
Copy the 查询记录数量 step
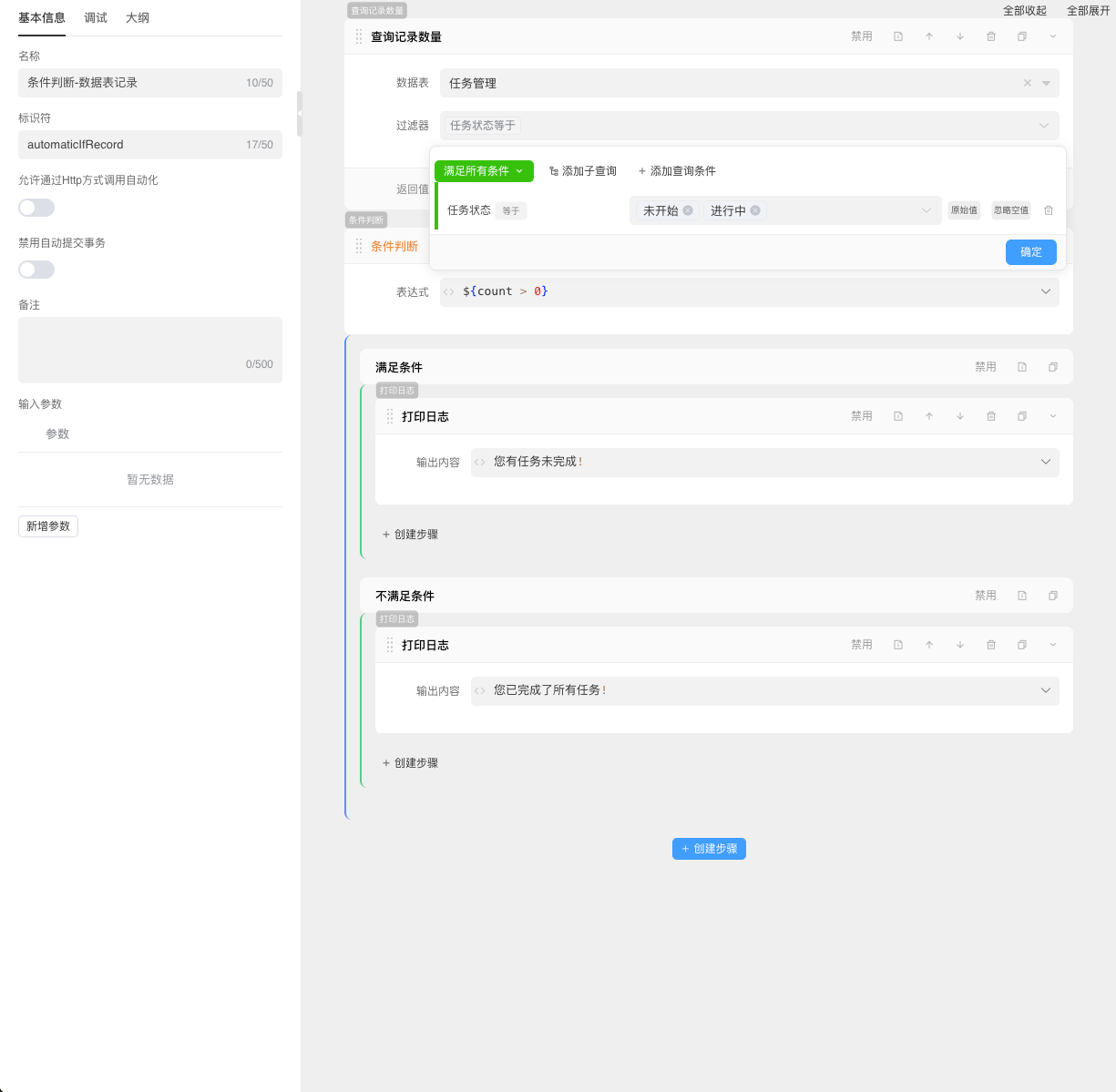coord(1022,36)
